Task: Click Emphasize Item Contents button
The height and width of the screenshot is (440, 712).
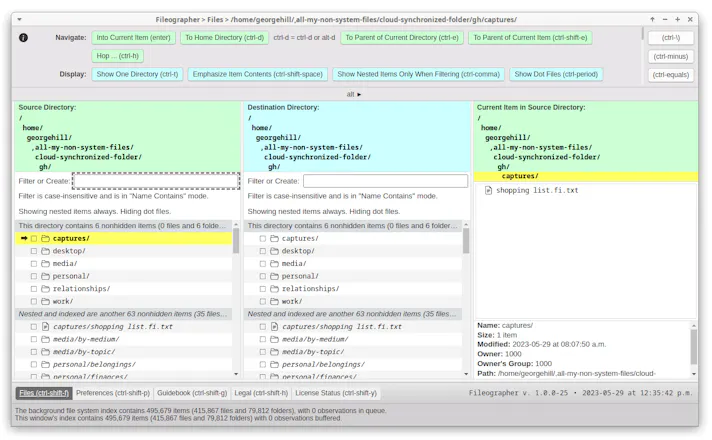Action: point(257,74)
